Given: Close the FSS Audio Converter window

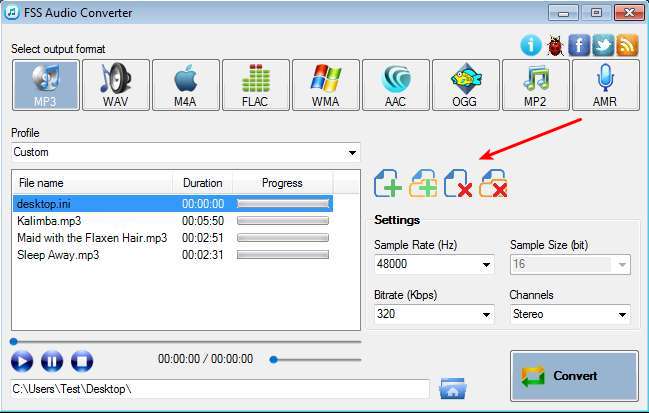Looking at the screenshot, I should click(x=629, y=13).
